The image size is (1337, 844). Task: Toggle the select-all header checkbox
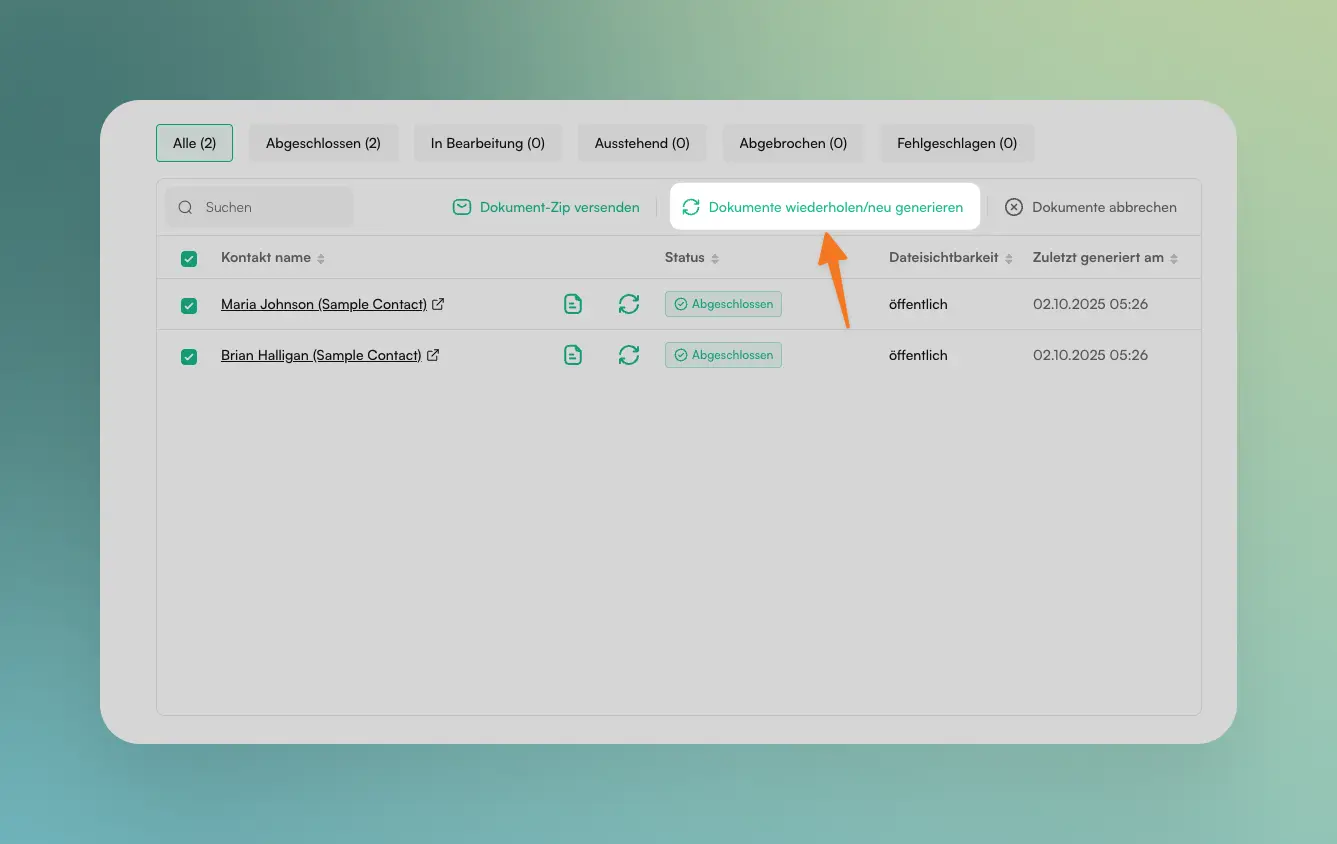pyautogui.click(x=189, y=259)
